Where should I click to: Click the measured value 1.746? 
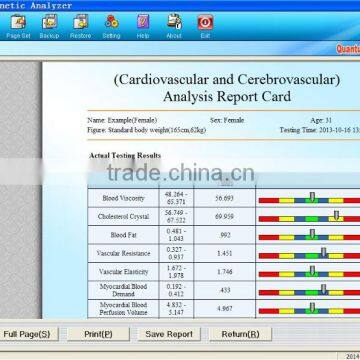click(225, 272)
